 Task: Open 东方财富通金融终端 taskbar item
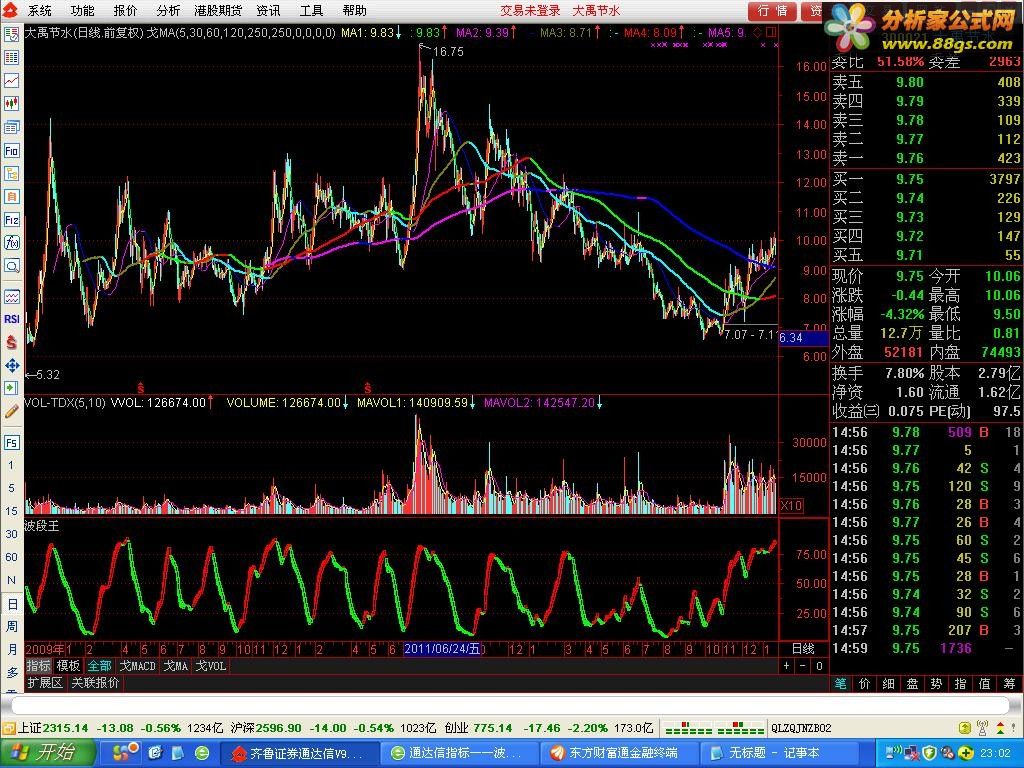click(x=619, y=754)
